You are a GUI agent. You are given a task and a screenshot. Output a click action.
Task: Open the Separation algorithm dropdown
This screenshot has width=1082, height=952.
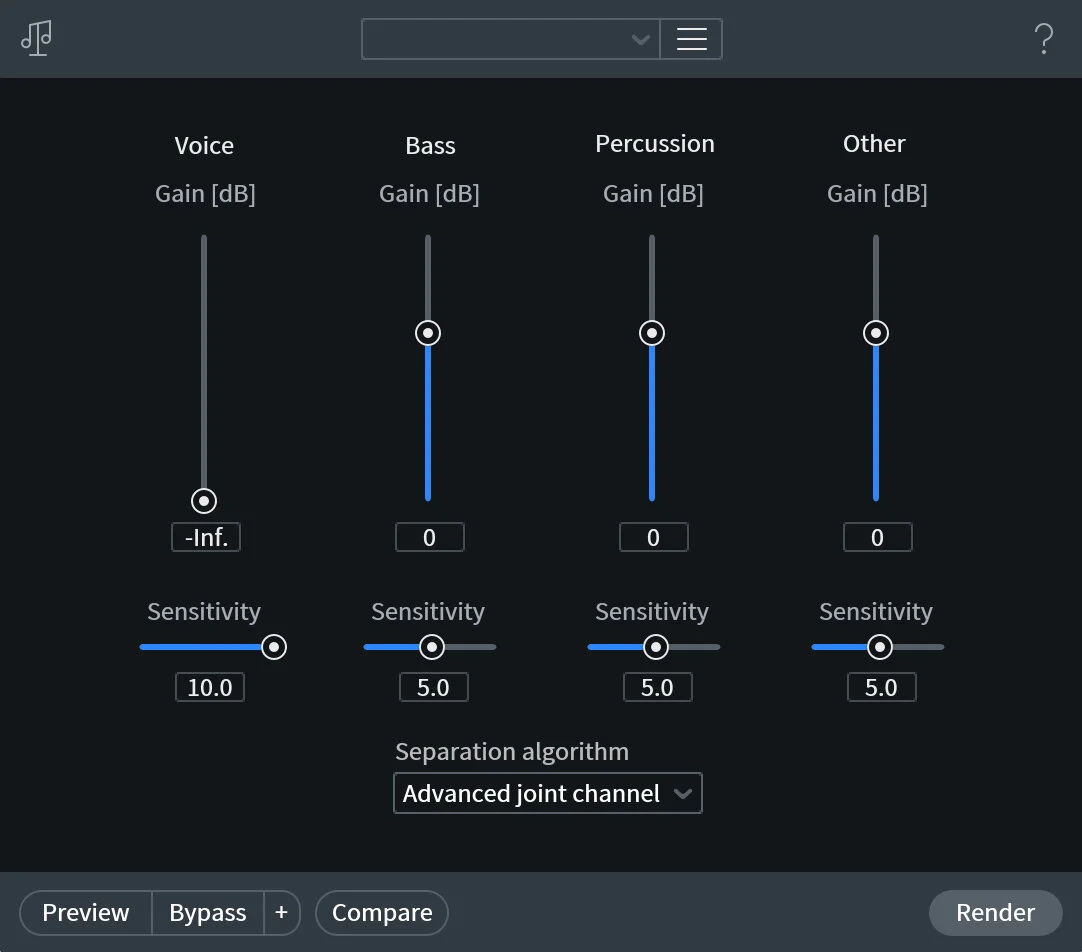[x=547, y=793]
